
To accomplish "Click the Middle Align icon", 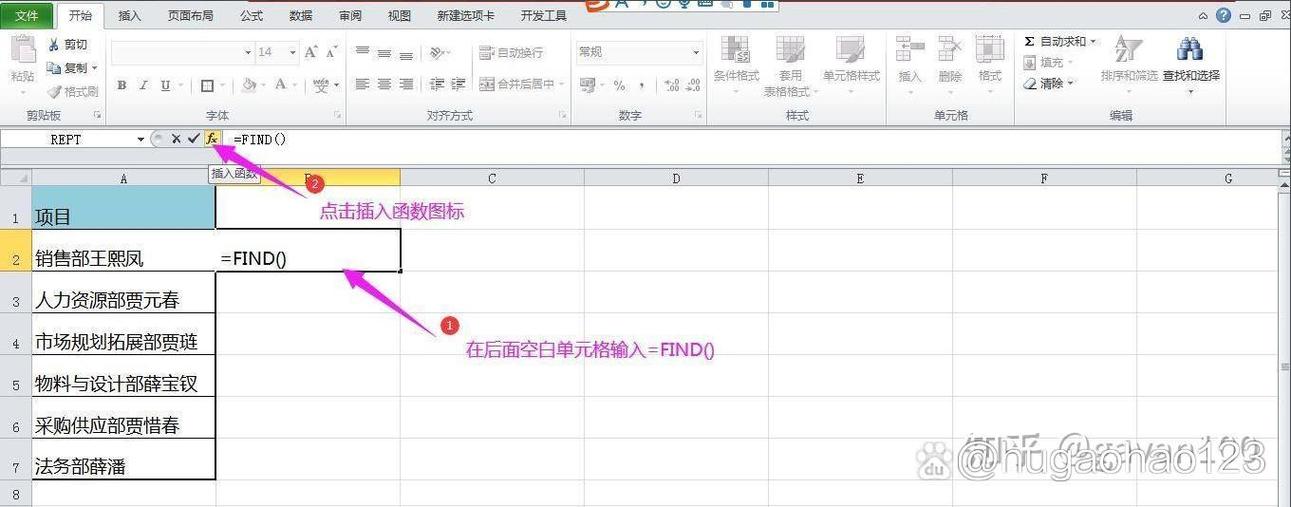I will pos(385,52).
